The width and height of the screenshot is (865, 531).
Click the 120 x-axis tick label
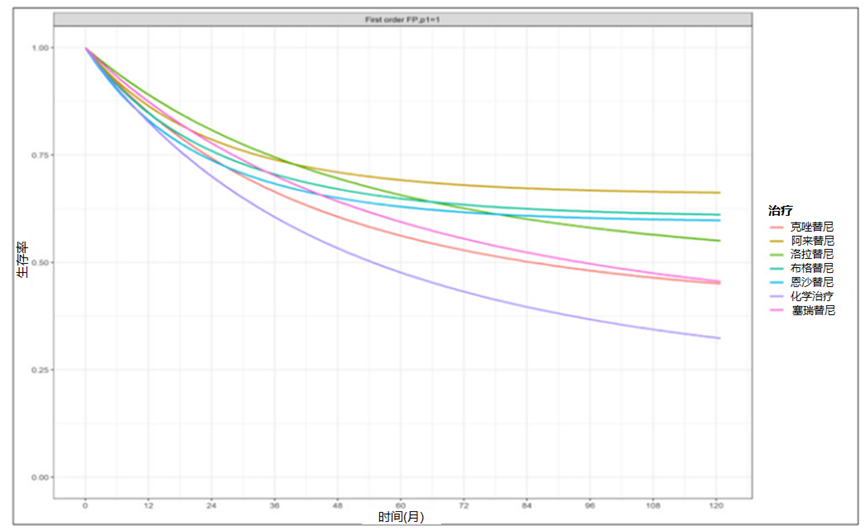(718, 504)
